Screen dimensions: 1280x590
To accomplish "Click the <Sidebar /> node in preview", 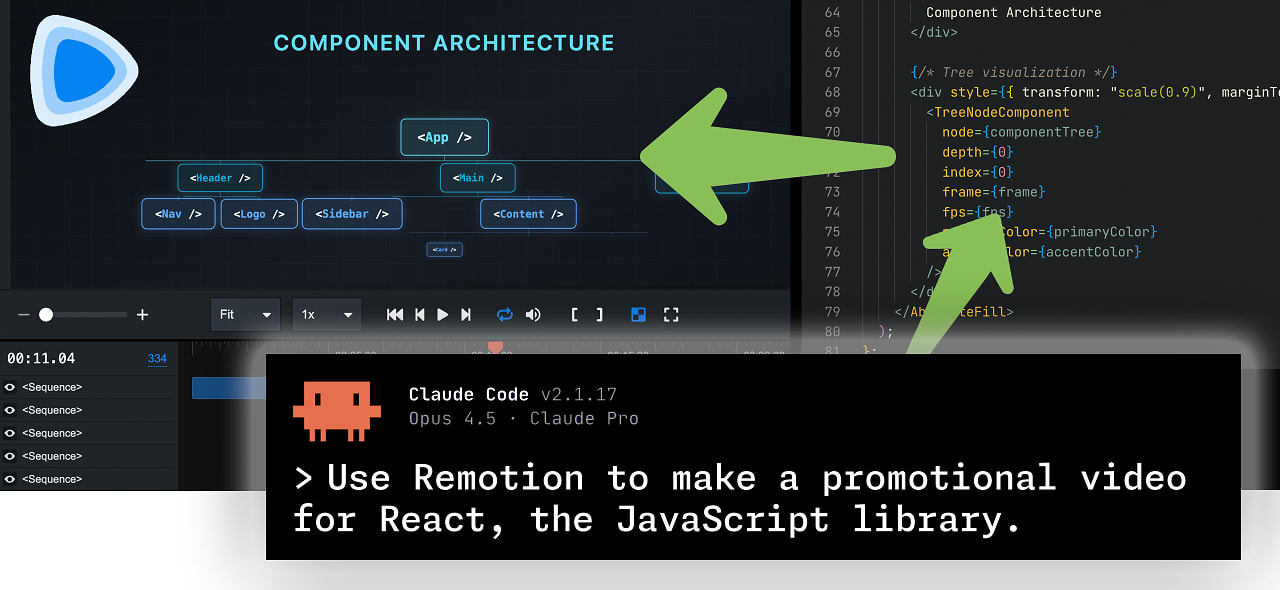I will [x=352, y=214].
